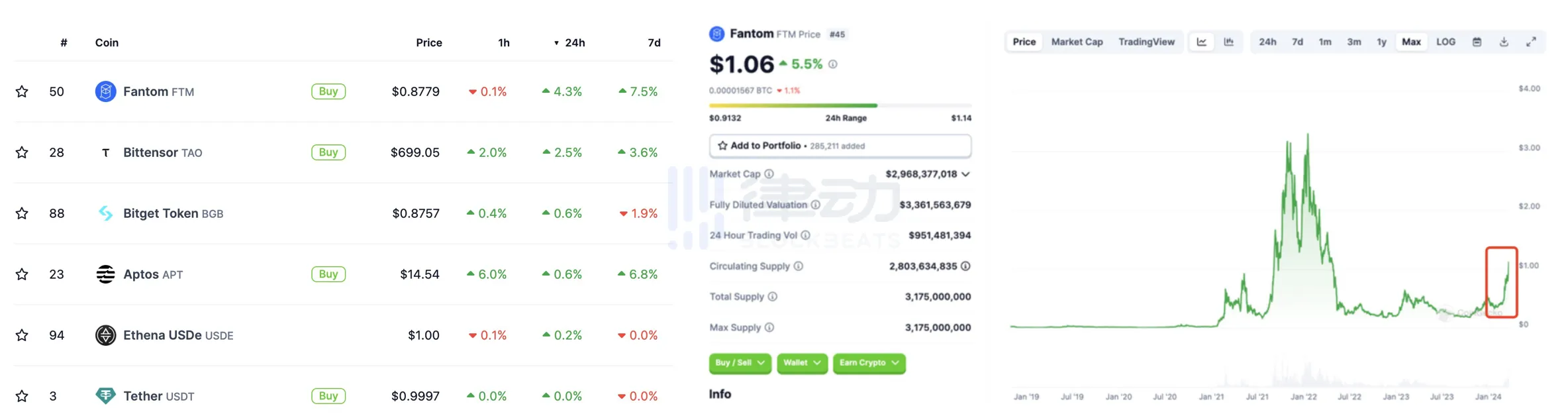The width and height of the screenshot is (1568, 416).
Task: Click the Fantom coin logo in table
Action: [105, 91]
